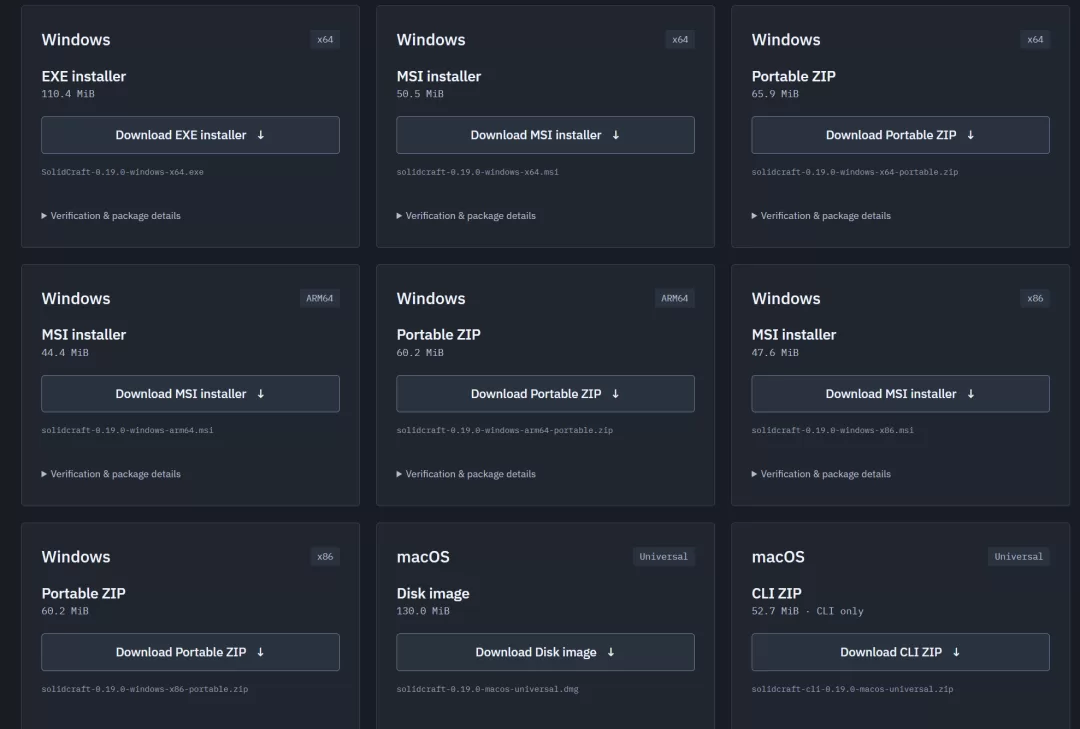The width and height of the screenshot is (1080, 729).
Task: Click the Universal badge on CLI ZIP card
Action: (1019, 557)
